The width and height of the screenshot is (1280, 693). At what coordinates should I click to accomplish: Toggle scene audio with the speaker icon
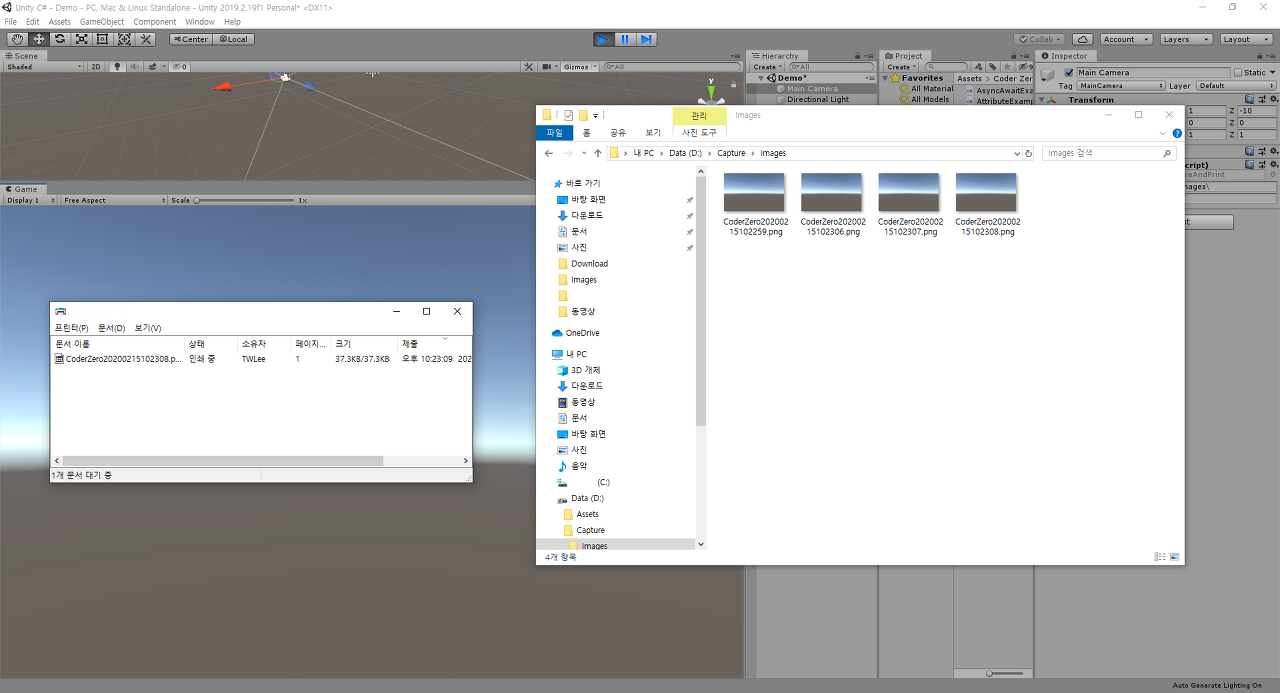pyautogui.click(x=135, y=67)
